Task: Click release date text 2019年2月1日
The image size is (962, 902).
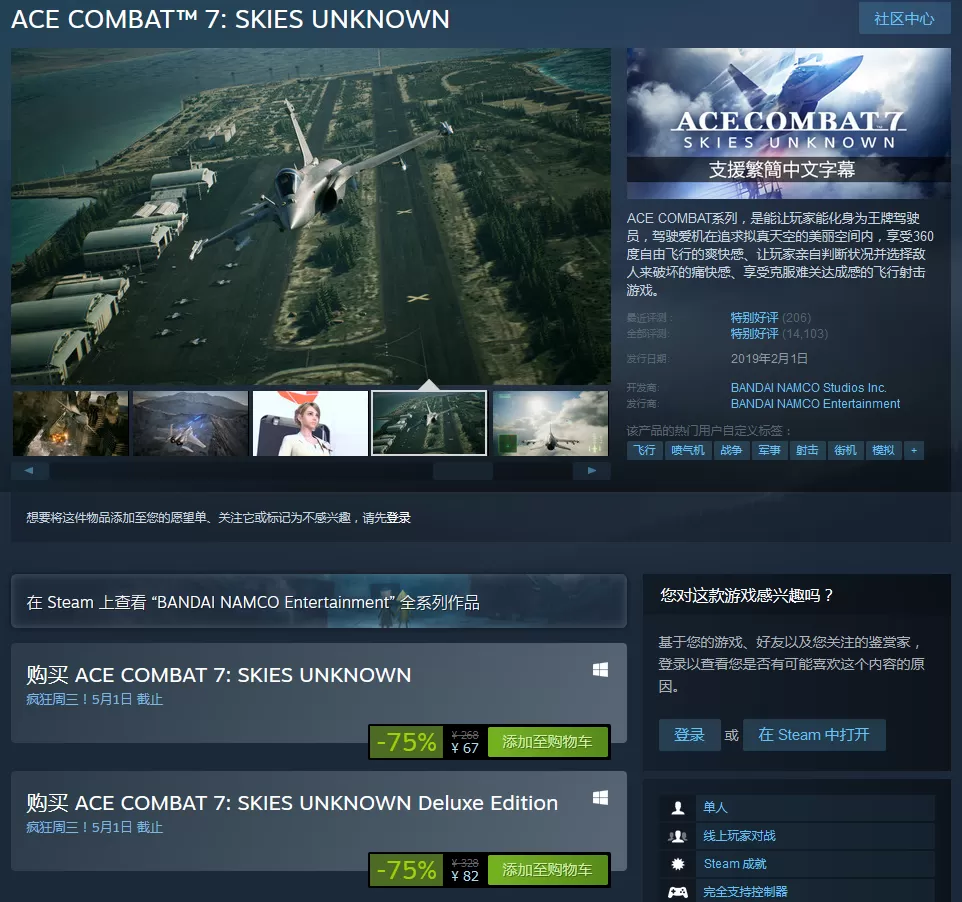Action: (769, 358)
